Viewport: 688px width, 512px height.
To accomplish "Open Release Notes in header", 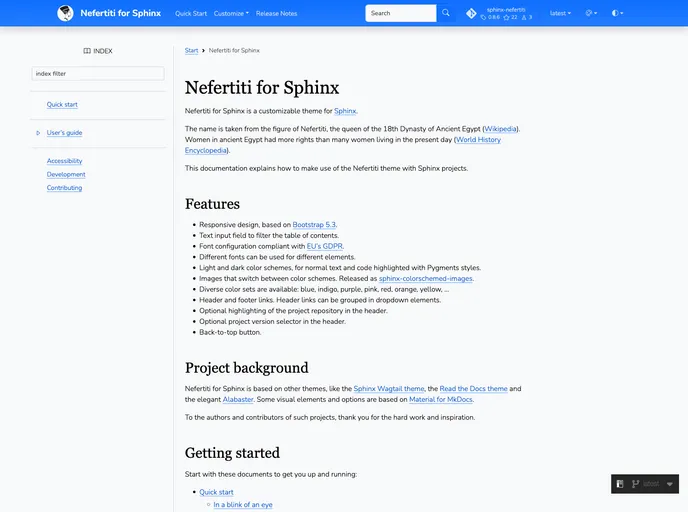I will tap(276, 14).
